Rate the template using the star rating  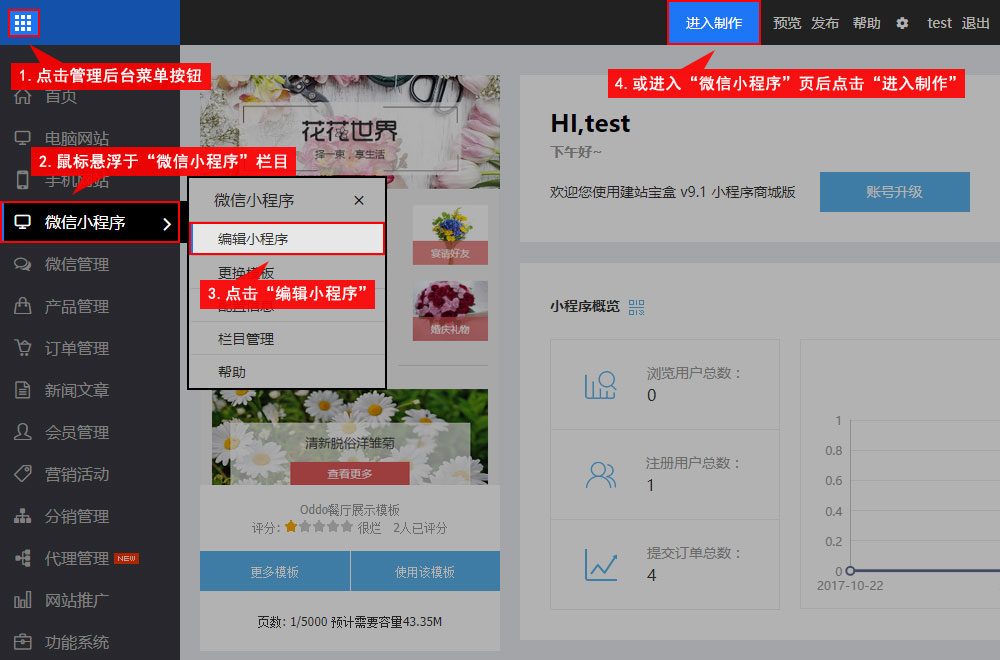[x=319, y=526]
